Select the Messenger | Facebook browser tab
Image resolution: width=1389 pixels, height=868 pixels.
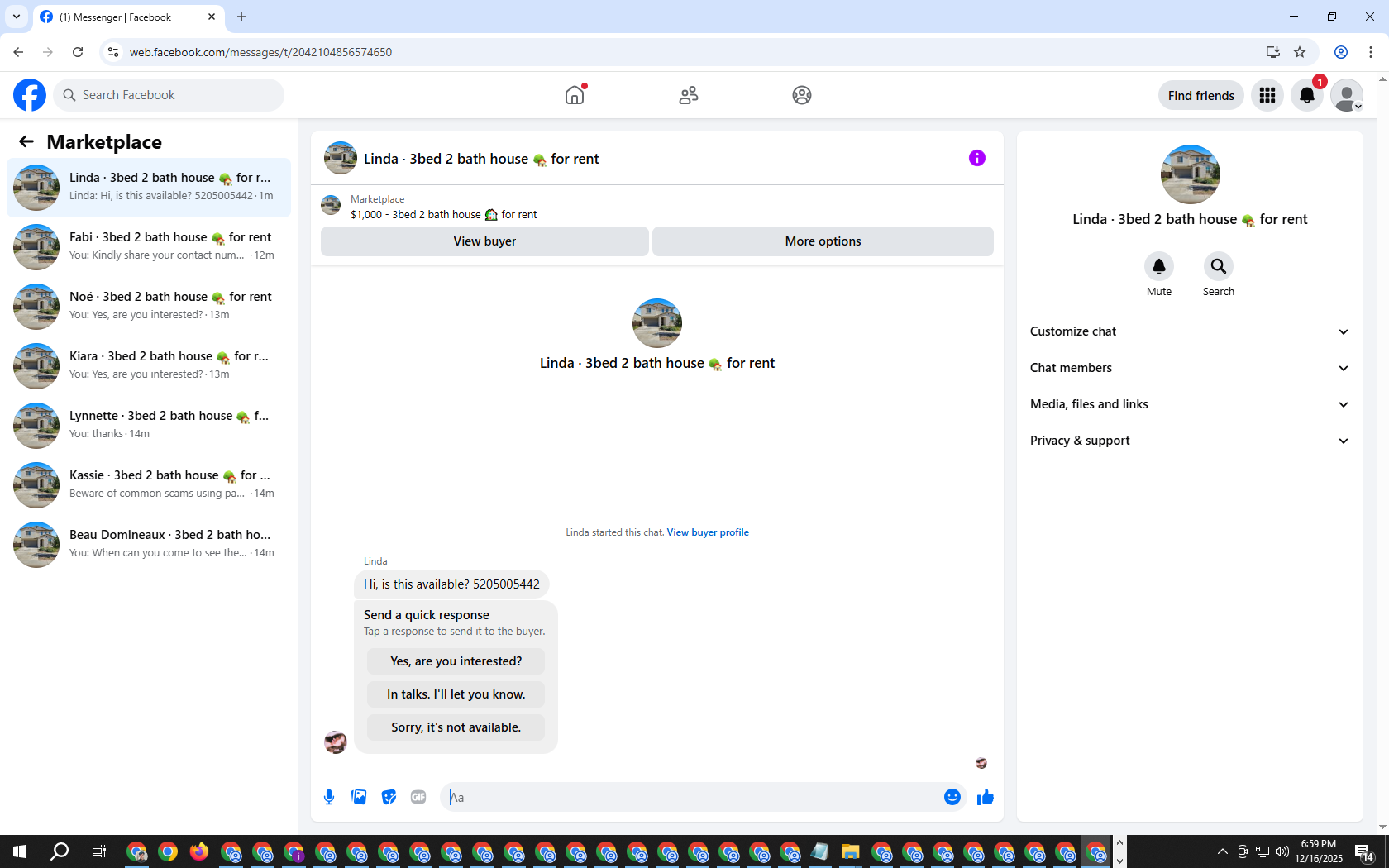(128, 17)
